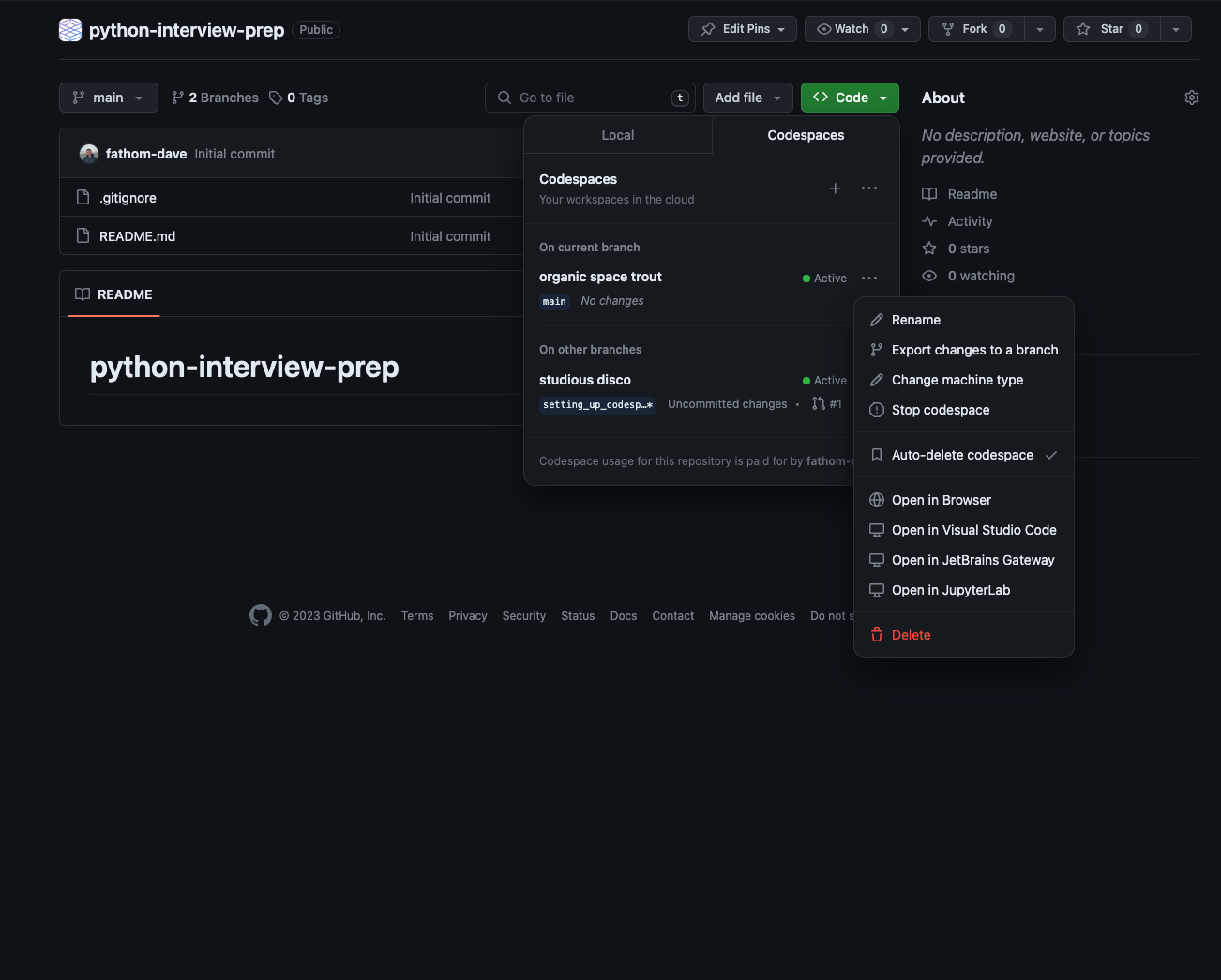This screenshot has width=1221, height=980.
Task: Expand the Edit Pins dropdown
Action: pos(742,29)
